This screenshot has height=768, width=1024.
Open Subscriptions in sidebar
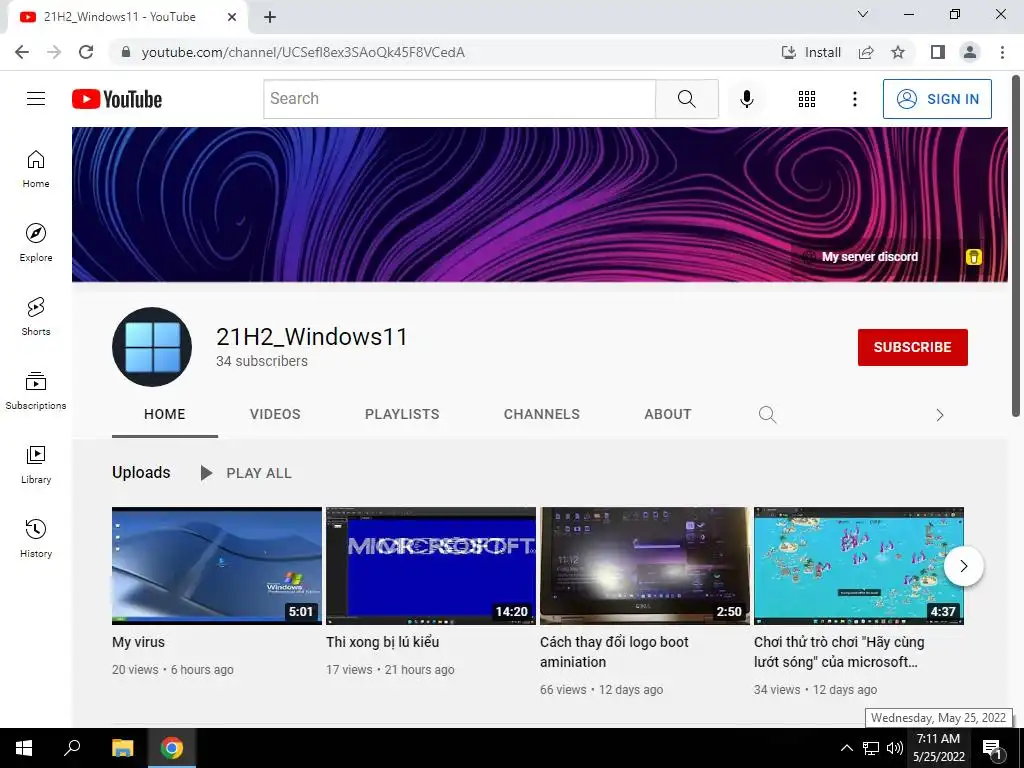tap(36, 391)
